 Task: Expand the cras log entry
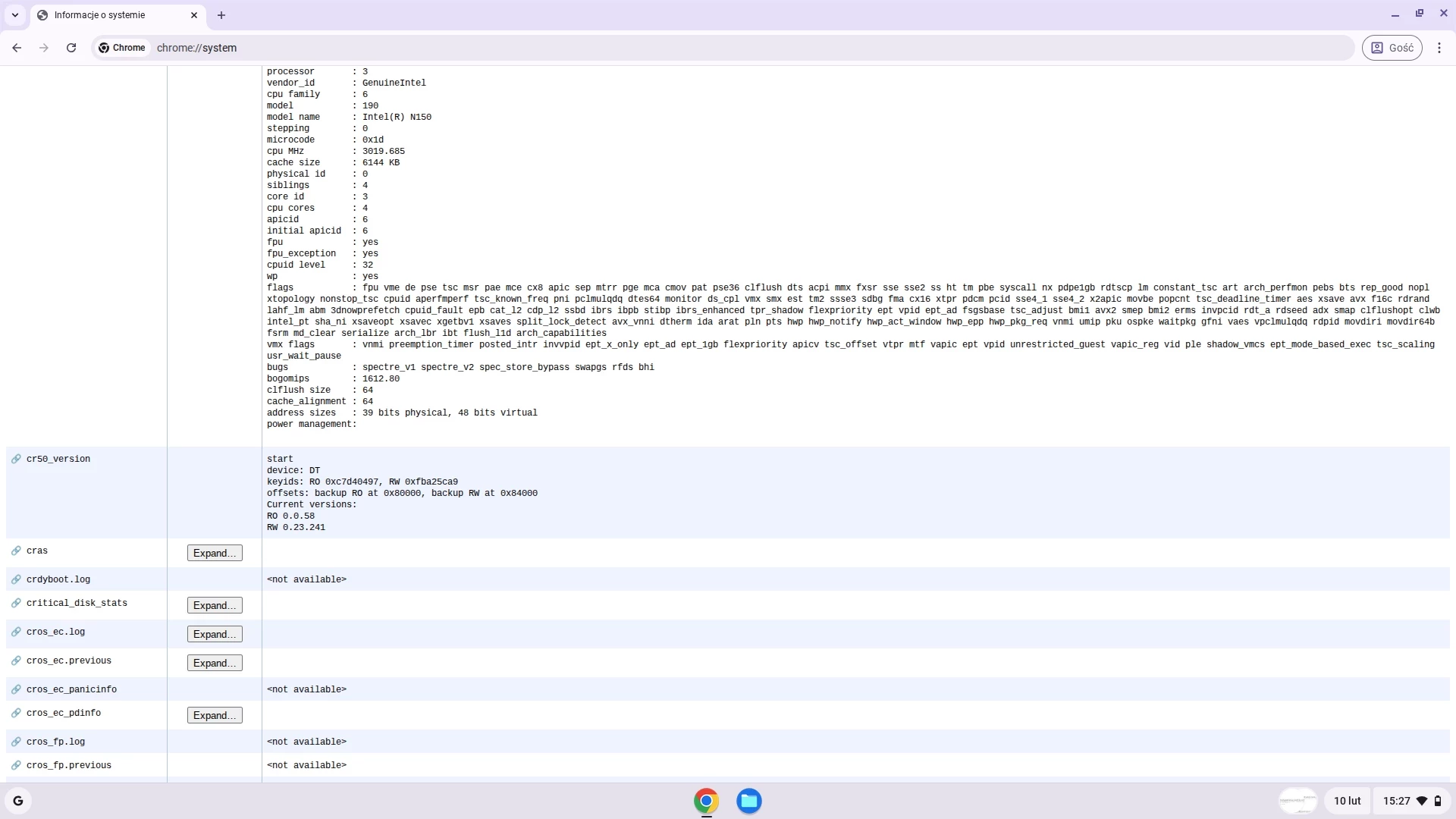click(215, 553)
